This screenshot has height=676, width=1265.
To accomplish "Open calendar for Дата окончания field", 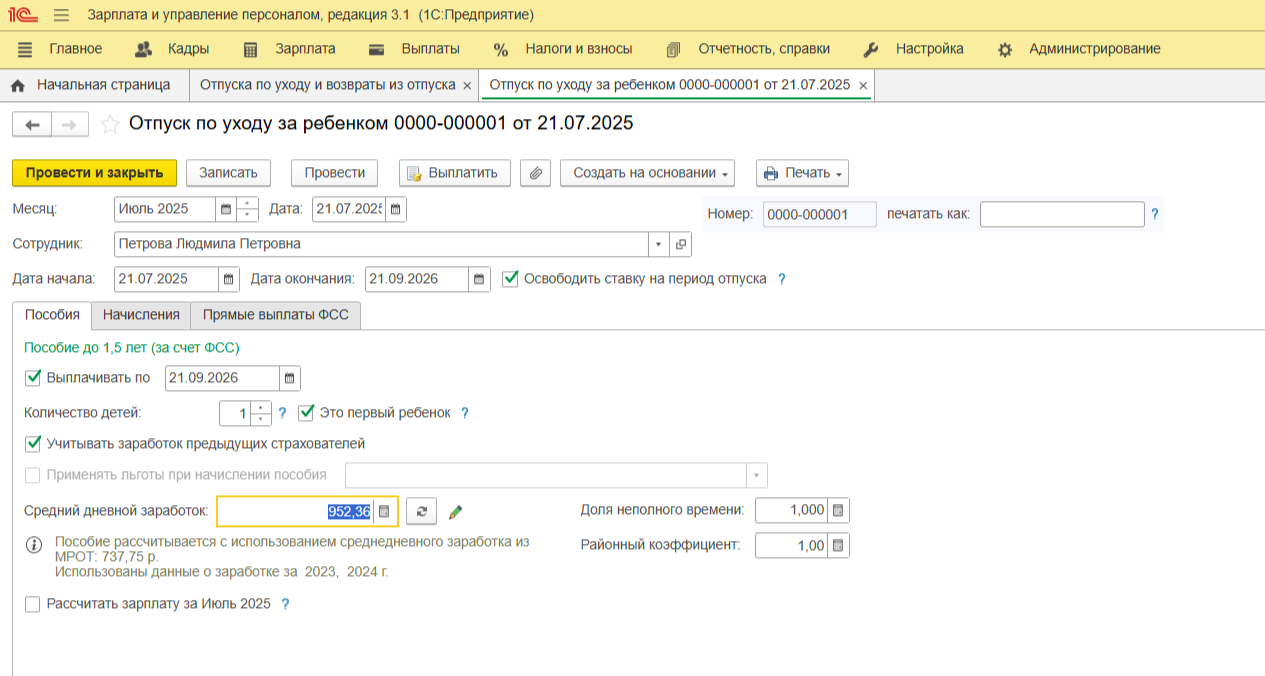I will (480, 279).
